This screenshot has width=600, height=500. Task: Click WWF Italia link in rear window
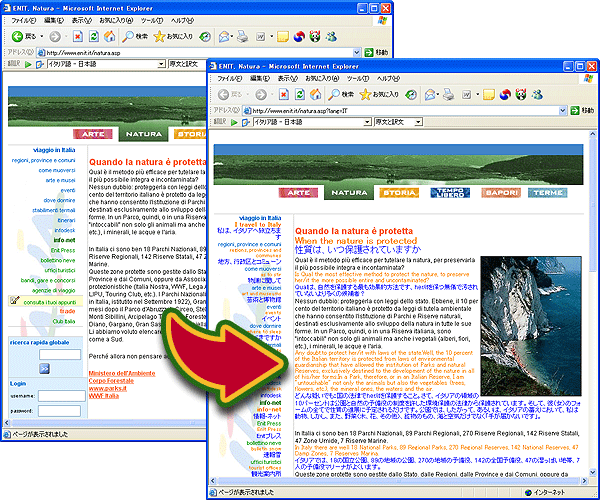coord(104,396)
